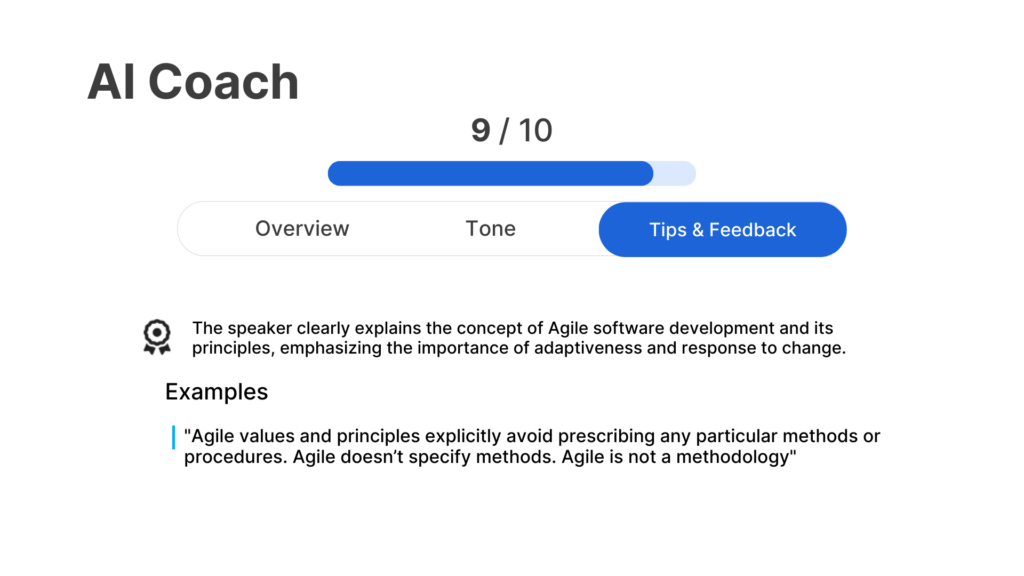Open the Tone tab

point(490,229)
